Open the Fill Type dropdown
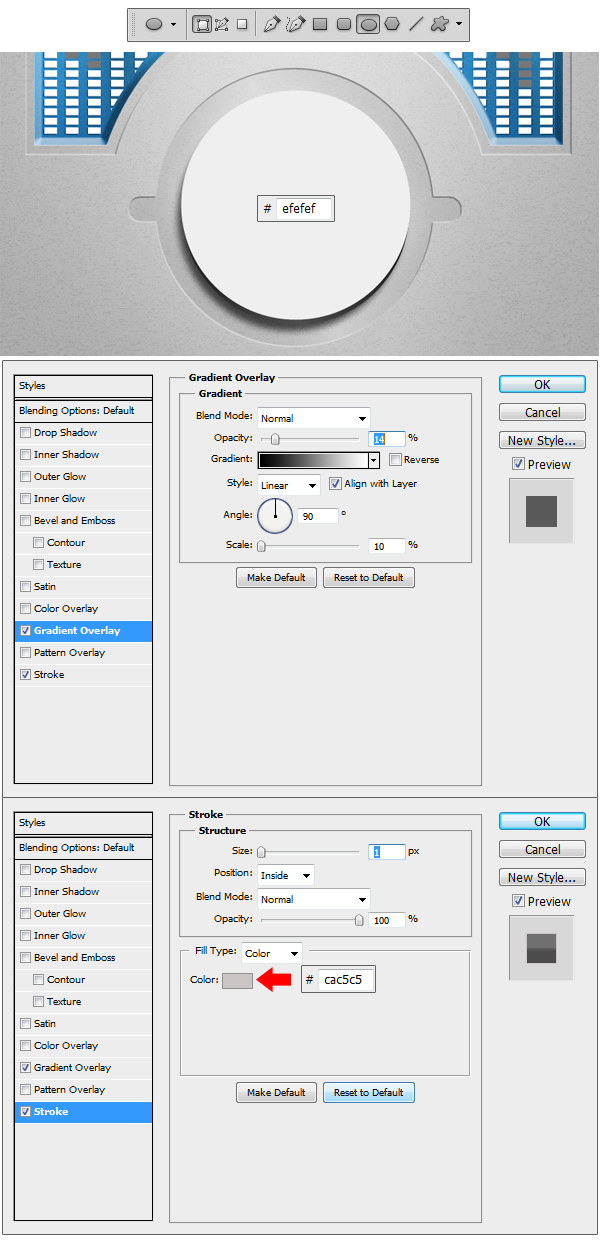The width and height of the screenshot is (600, 1241). point(271,953)
